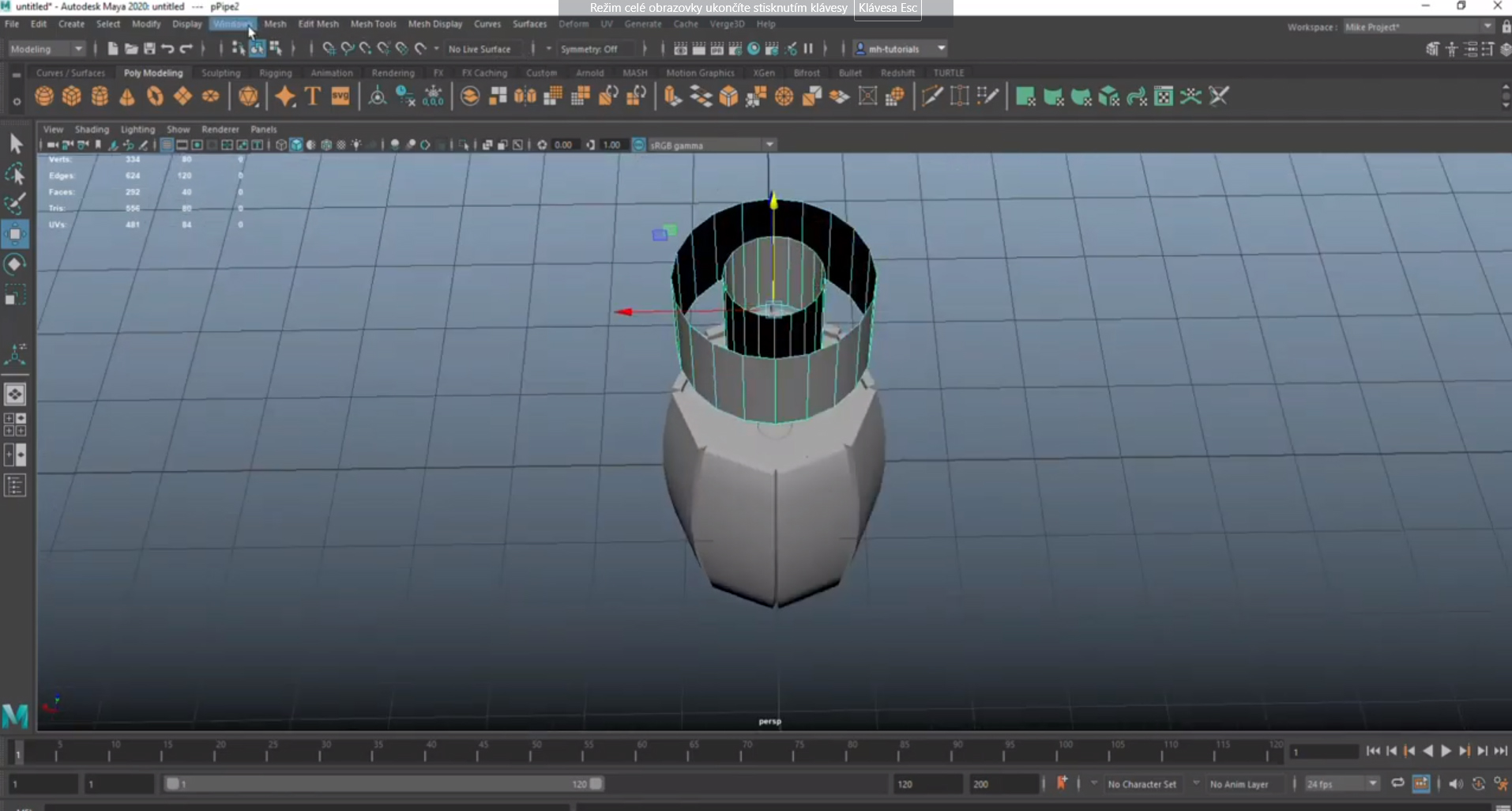
Task: Toggle the cached playback button
Action: [1420, 783]
